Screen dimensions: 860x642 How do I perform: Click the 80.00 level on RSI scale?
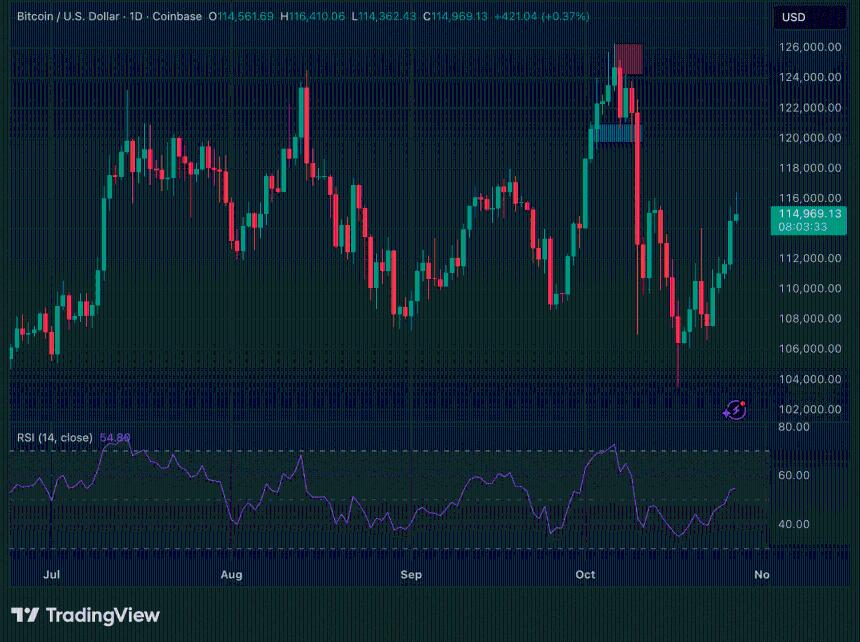794,427
